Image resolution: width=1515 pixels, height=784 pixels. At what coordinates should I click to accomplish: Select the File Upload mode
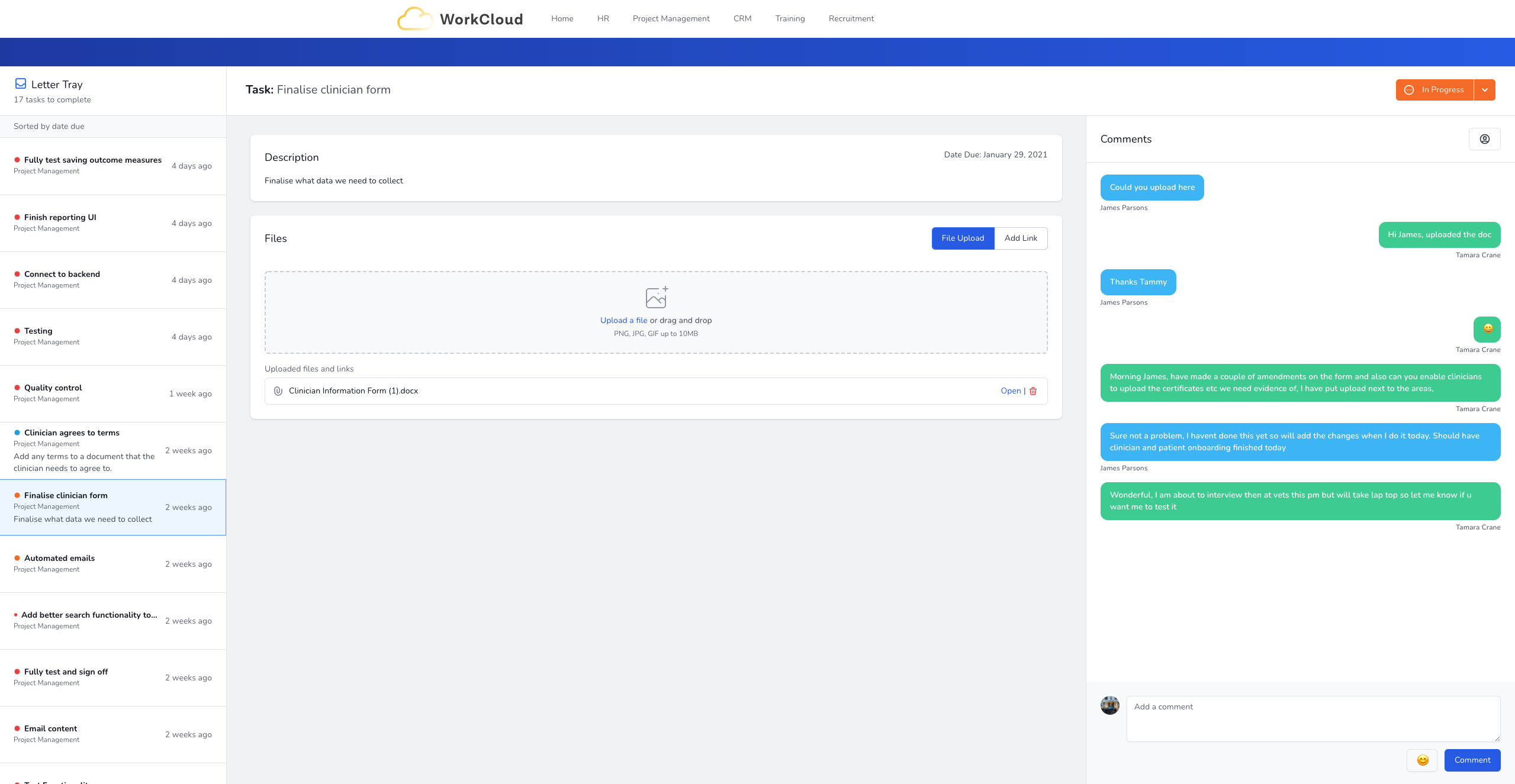[962, 238]
